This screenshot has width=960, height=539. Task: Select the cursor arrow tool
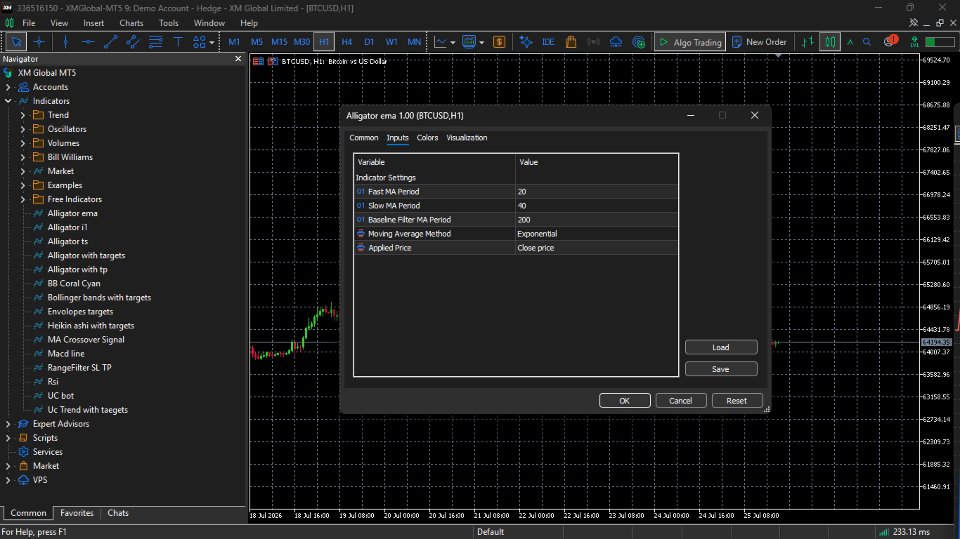pyautogui.click(x=17, y=42)
